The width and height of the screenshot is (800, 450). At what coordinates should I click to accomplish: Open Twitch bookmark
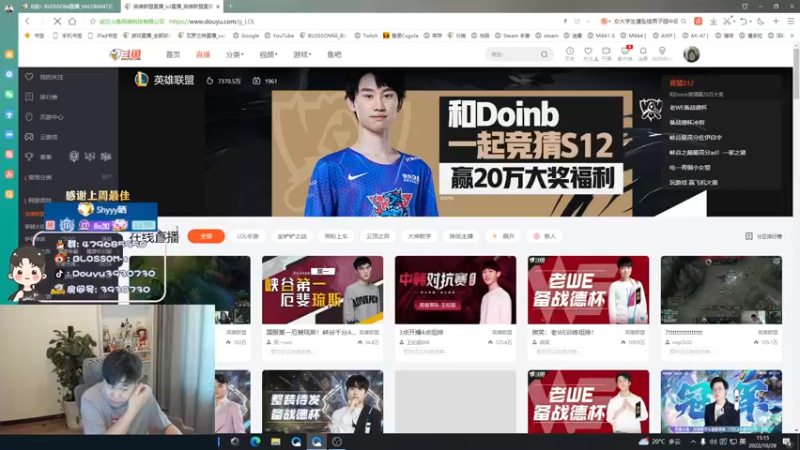pyautogui.click(x=366, y=36)
